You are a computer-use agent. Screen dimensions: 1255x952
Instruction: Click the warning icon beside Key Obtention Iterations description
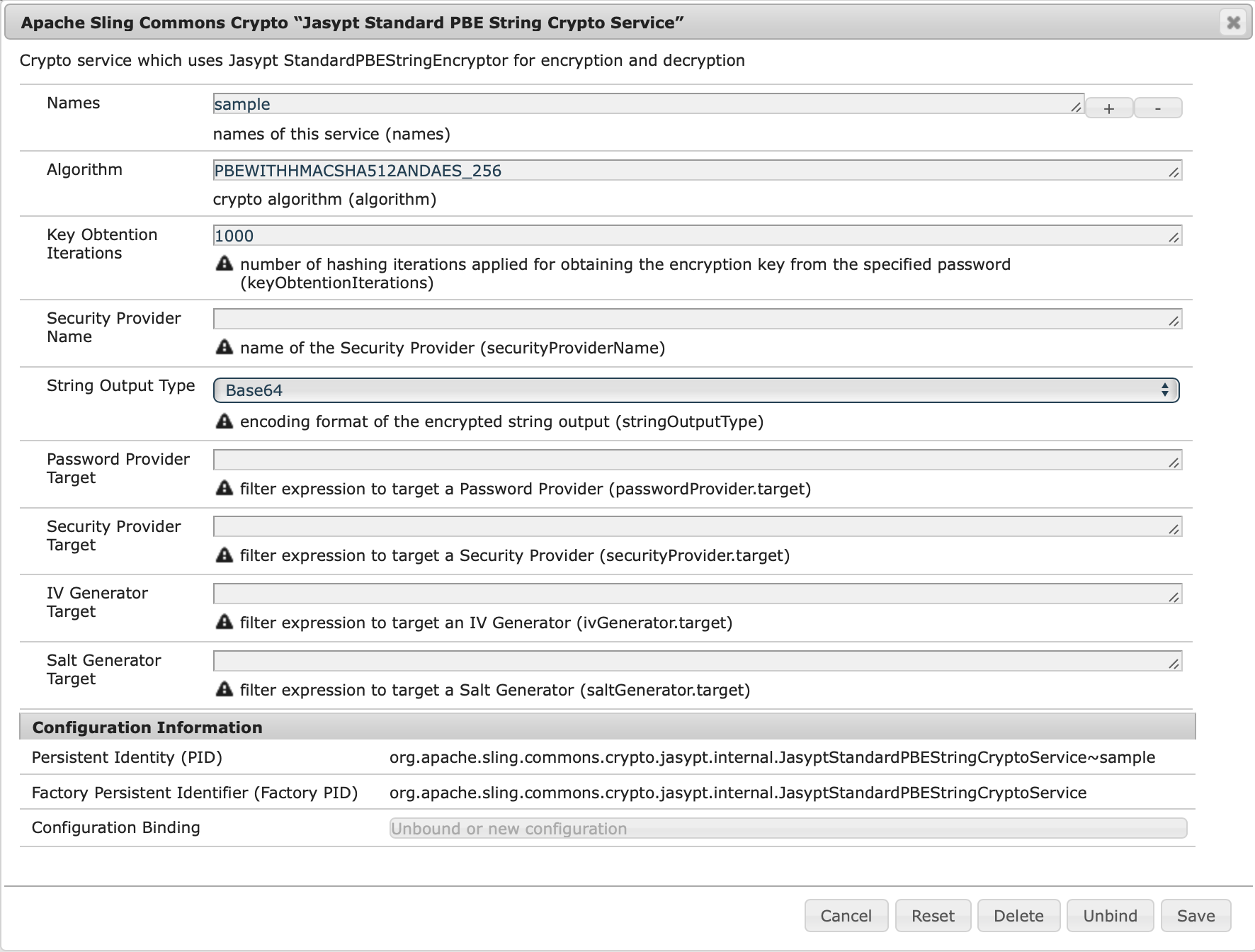[224, 264]
